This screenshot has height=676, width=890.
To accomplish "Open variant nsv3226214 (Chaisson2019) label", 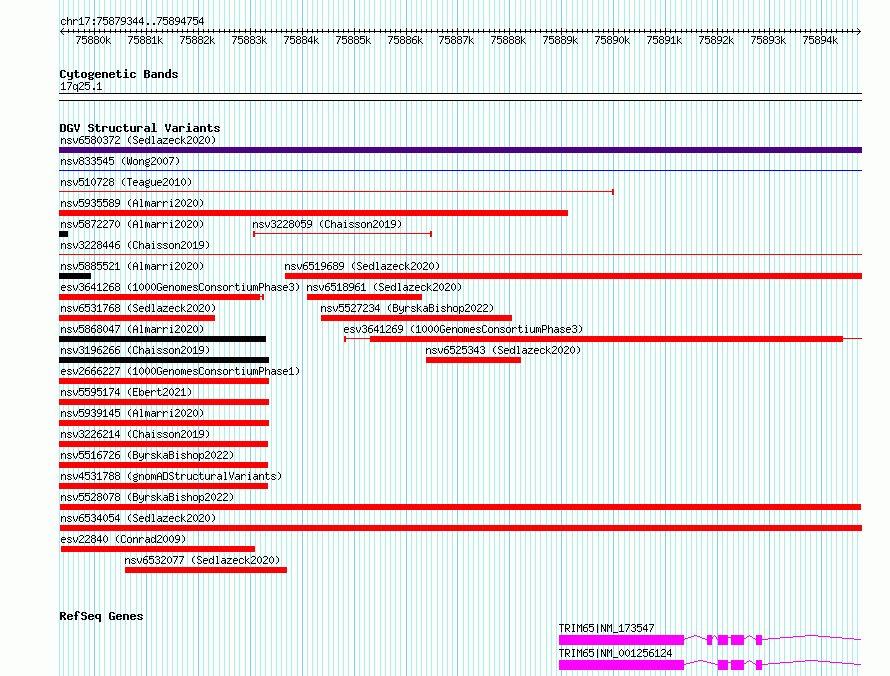I will click(x=135, y=434).
